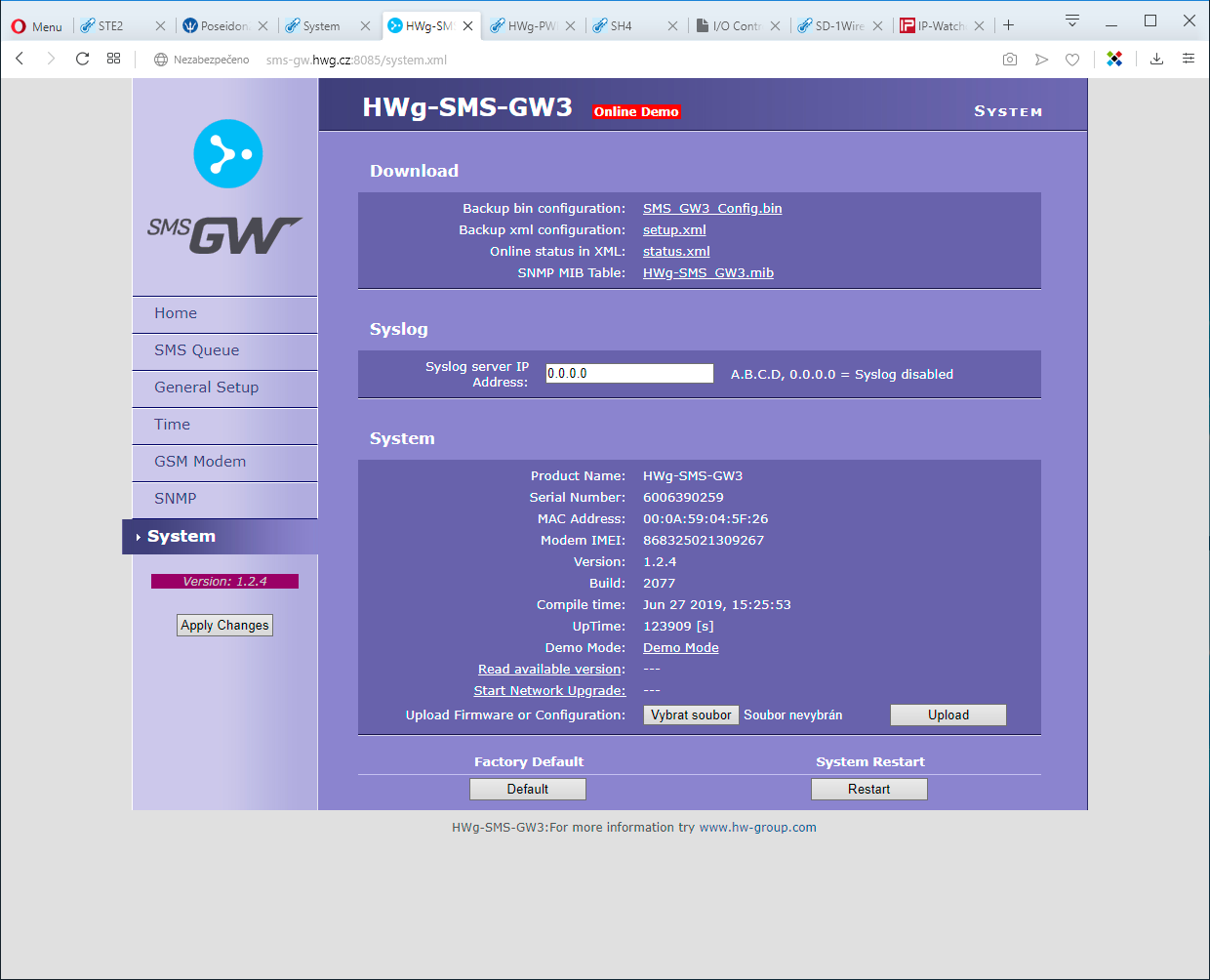1210x980 pixels.
Task: Click the browser address bar URL
Action: click(x=356, y=60)
